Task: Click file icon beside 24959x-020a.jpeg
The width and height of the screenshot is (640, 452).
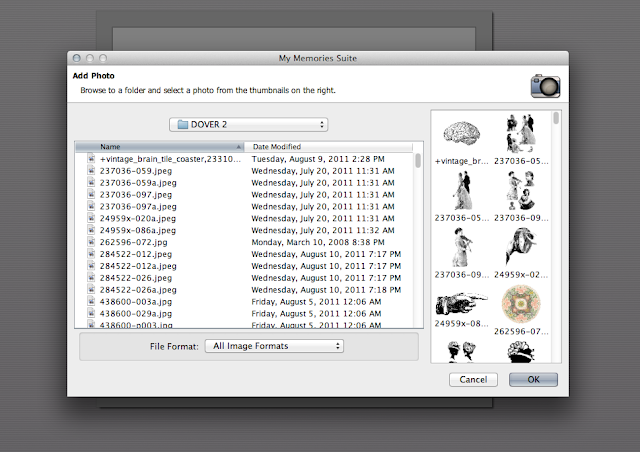Action: (x=91, y=218)
